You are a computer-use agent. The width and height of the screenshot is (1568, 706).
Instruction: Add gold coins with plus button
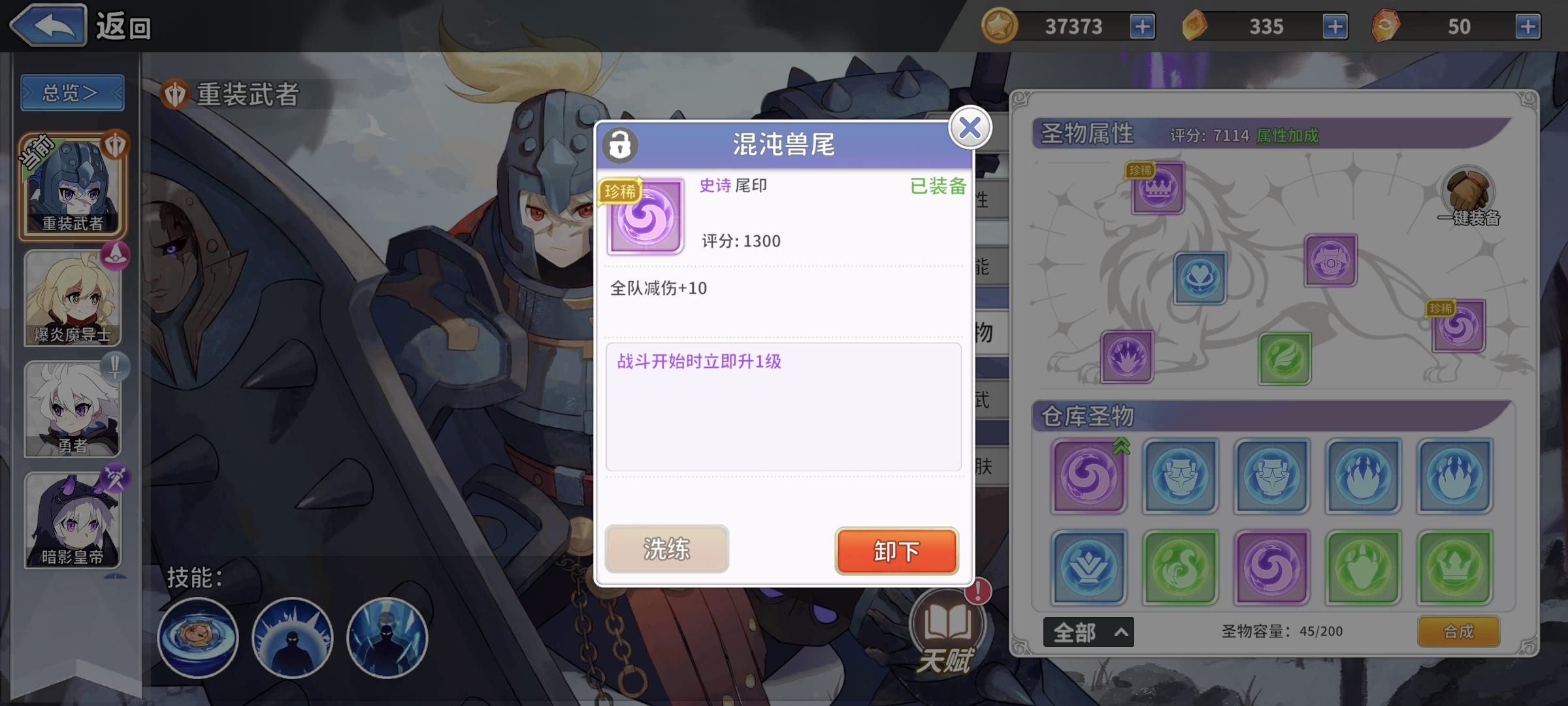click(x=1142, y=27)
